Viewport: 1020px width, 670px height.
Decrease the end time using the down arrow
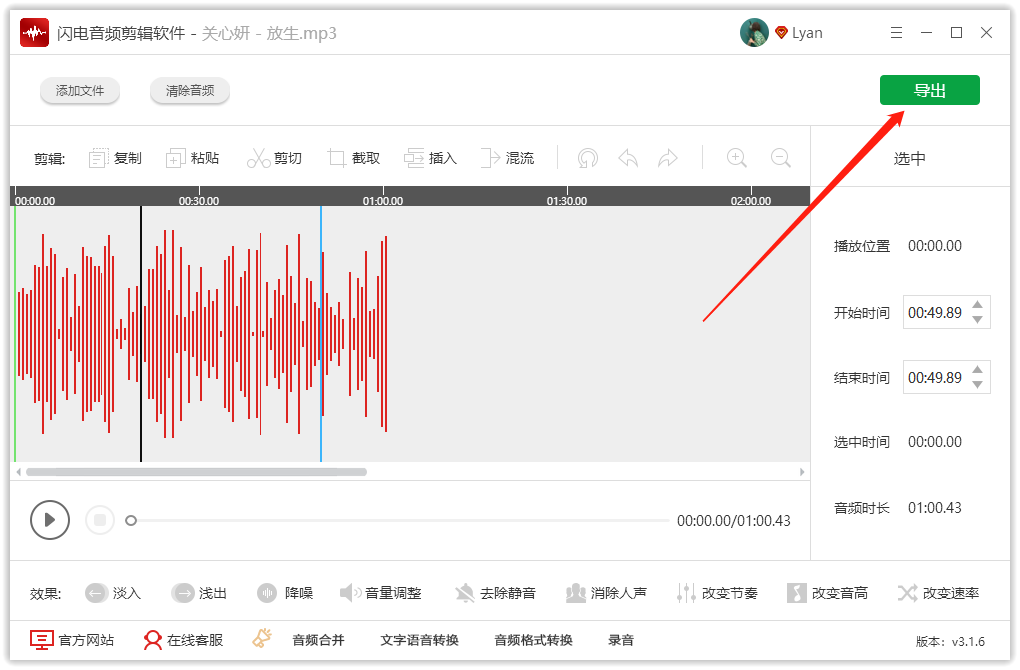976,384
